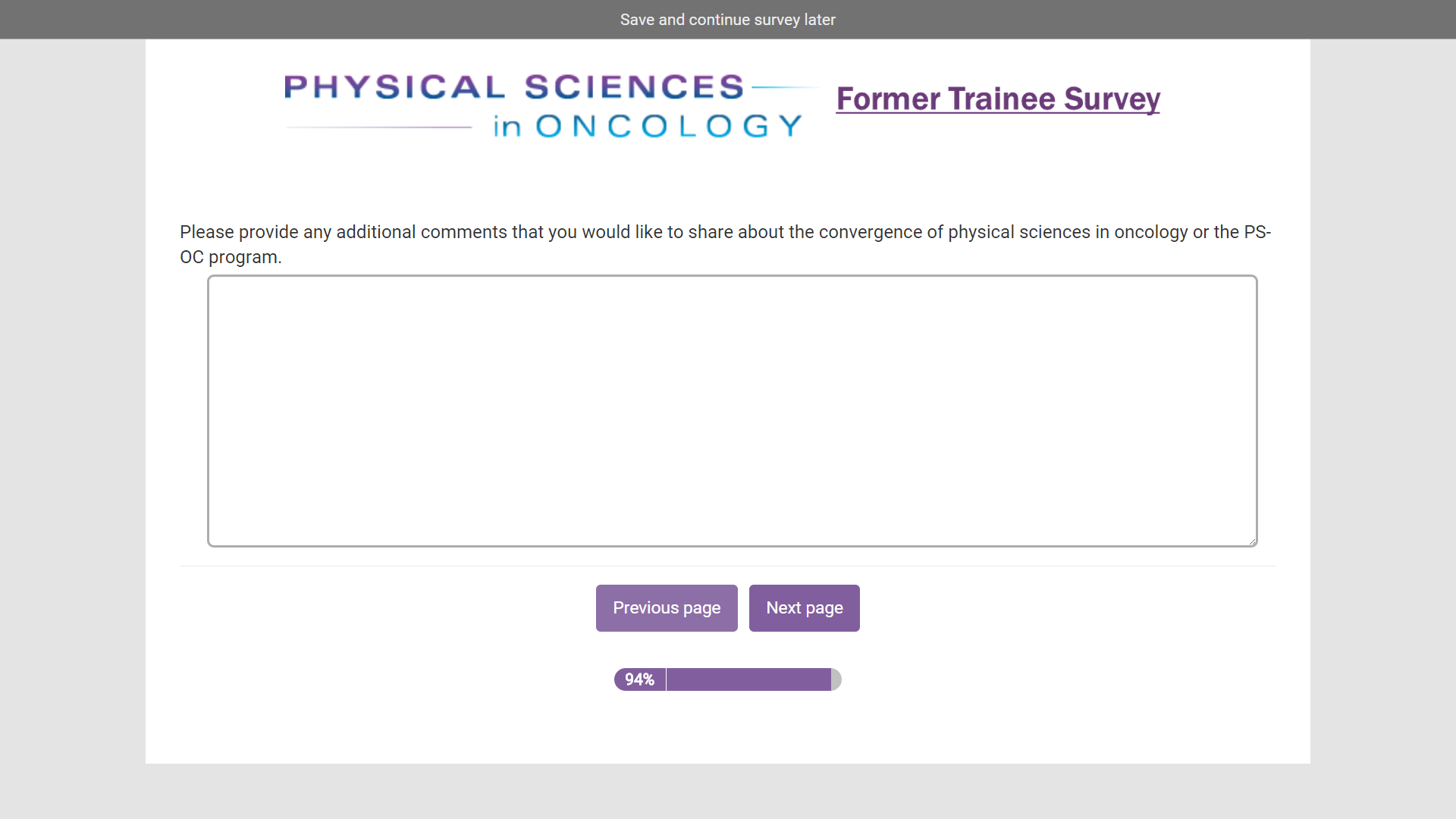Image resolution: width=1456 pixels, height=819 pixels.
Task: Click the word ONCOLOGY in the logo
Action: tap(668, 127)
